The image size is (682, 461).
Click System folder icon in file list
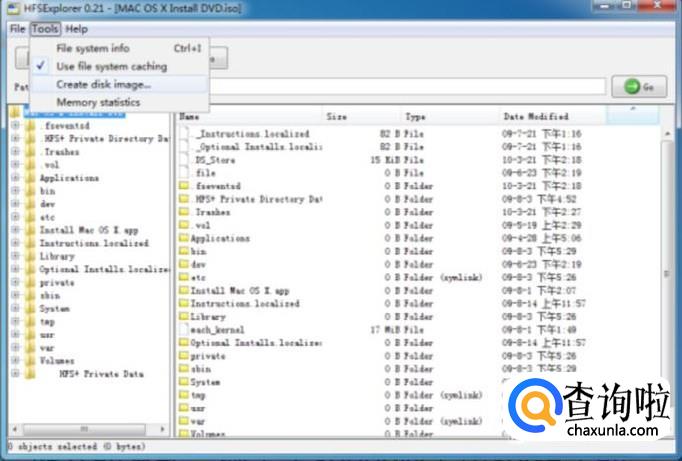(184, 381)
